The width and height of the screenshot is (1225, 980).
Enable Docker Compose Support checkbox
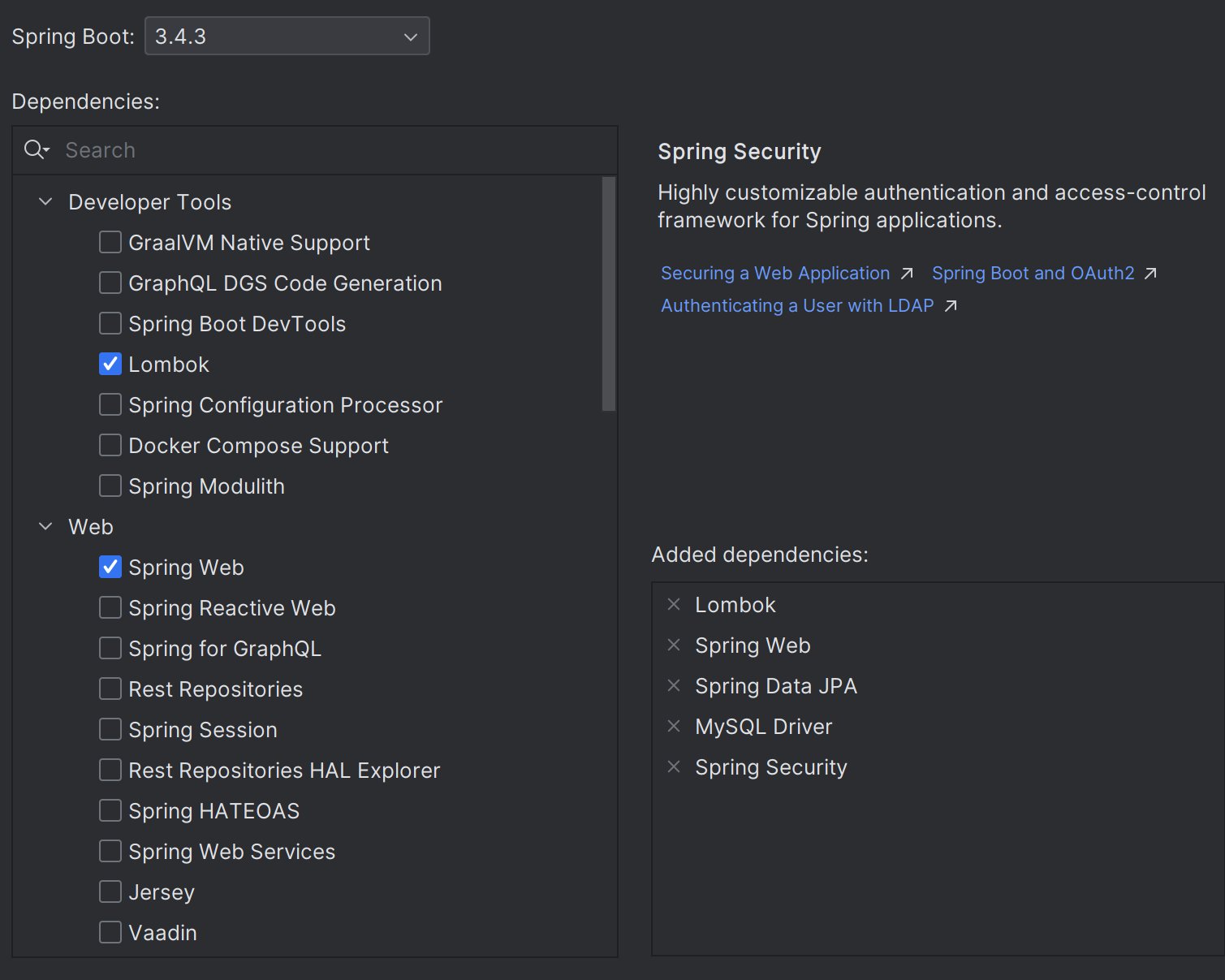click(x=110, y=445)
